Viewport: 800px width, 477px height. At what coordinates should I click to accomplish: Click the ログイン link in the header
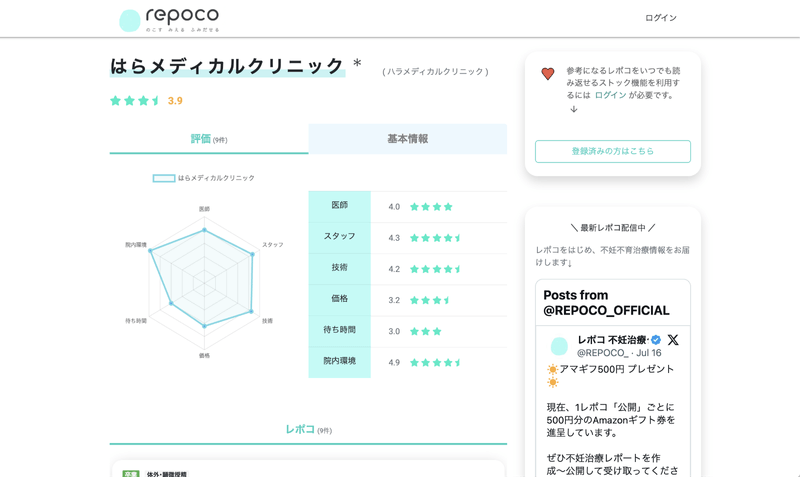pos(661,18)
